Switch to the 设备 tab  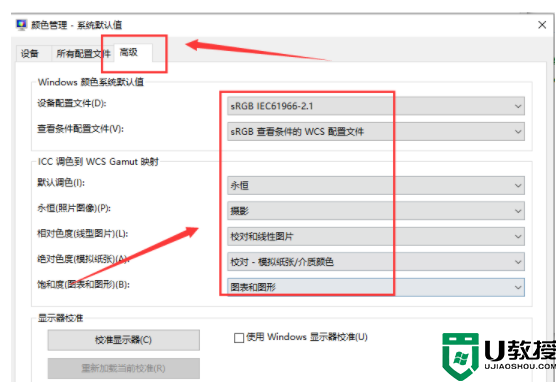30,54
